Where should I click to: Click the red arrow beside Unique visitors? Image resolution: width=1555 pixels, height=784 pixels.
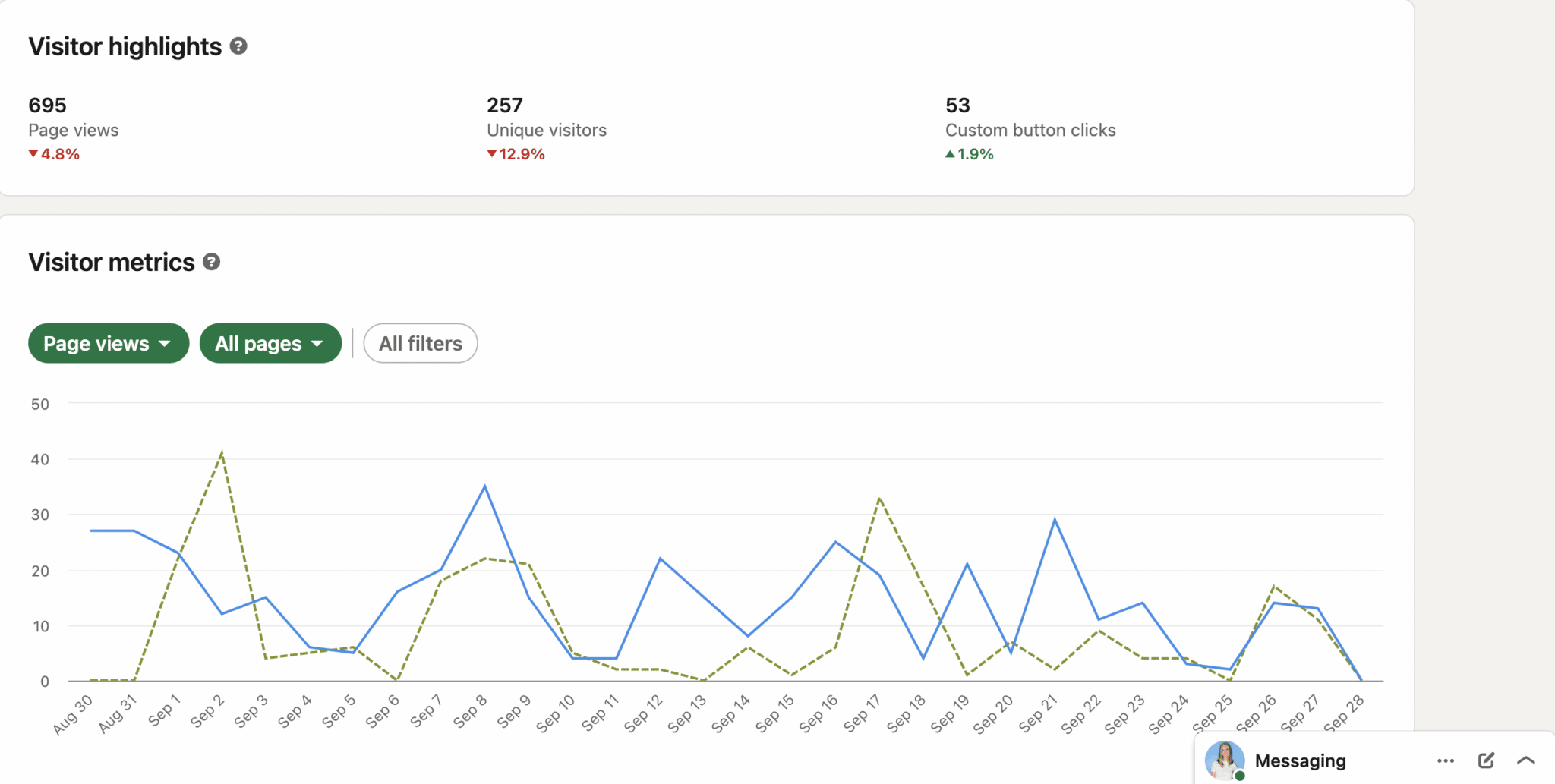[492, 153]
